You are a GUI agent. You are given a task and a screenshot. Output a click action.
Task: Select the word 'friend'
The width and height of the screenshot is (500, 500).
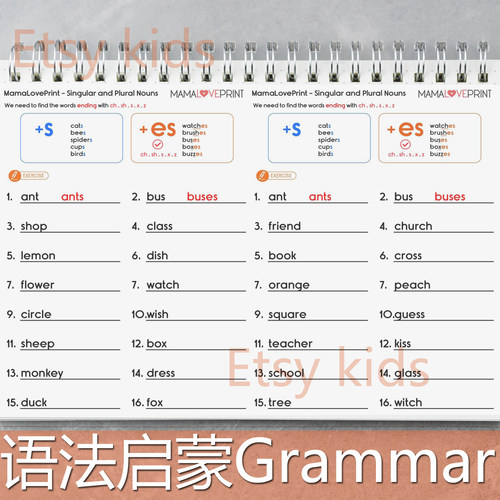[x=284, y=226]
